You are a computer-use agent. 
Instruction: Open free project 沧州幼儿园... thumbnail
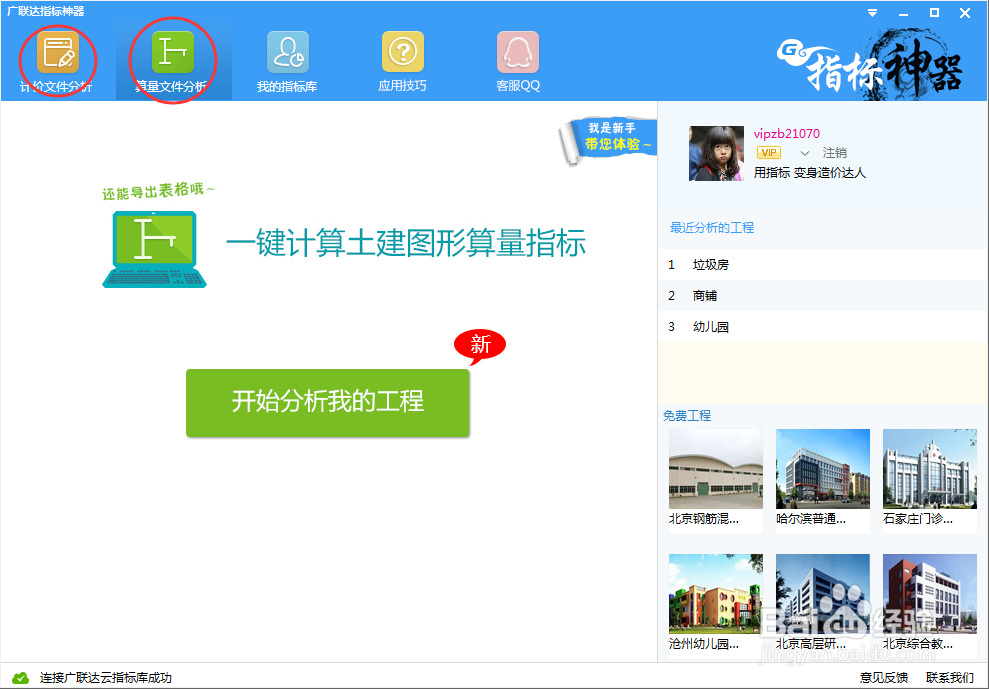point(716,594)
